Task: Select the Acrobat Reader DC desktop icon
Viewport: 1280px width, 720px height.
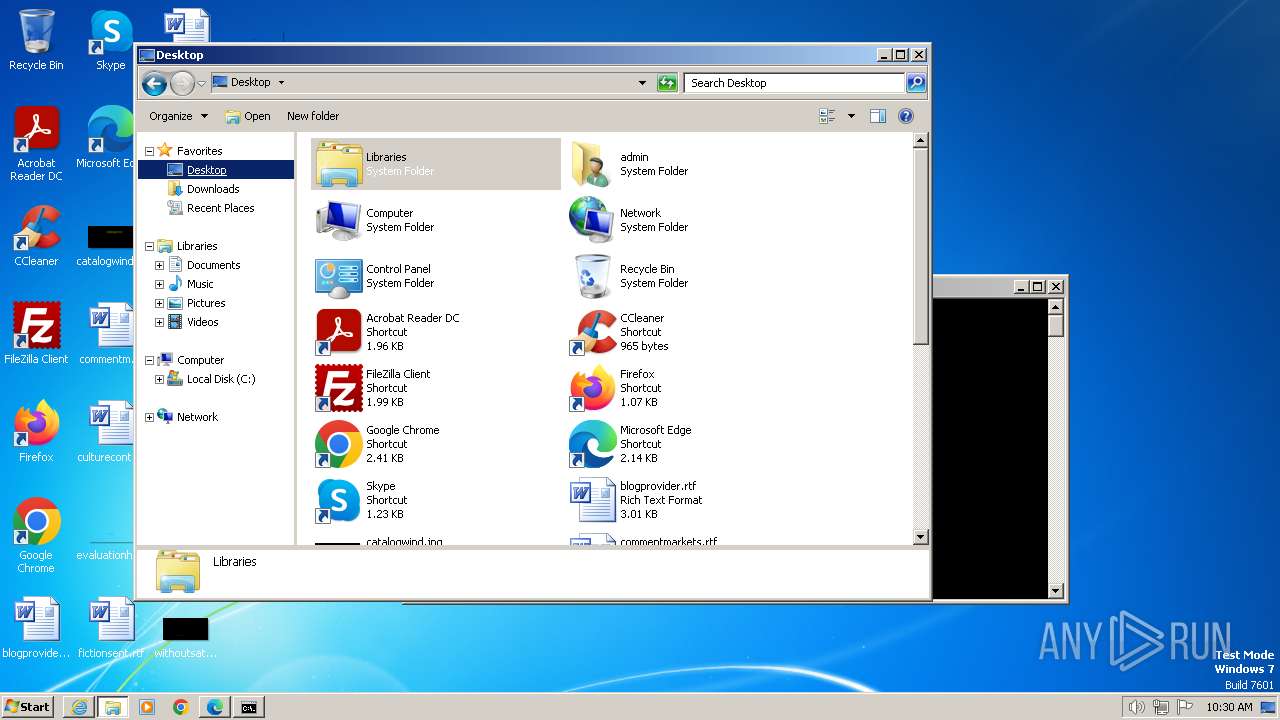Action: pos(36,144)
